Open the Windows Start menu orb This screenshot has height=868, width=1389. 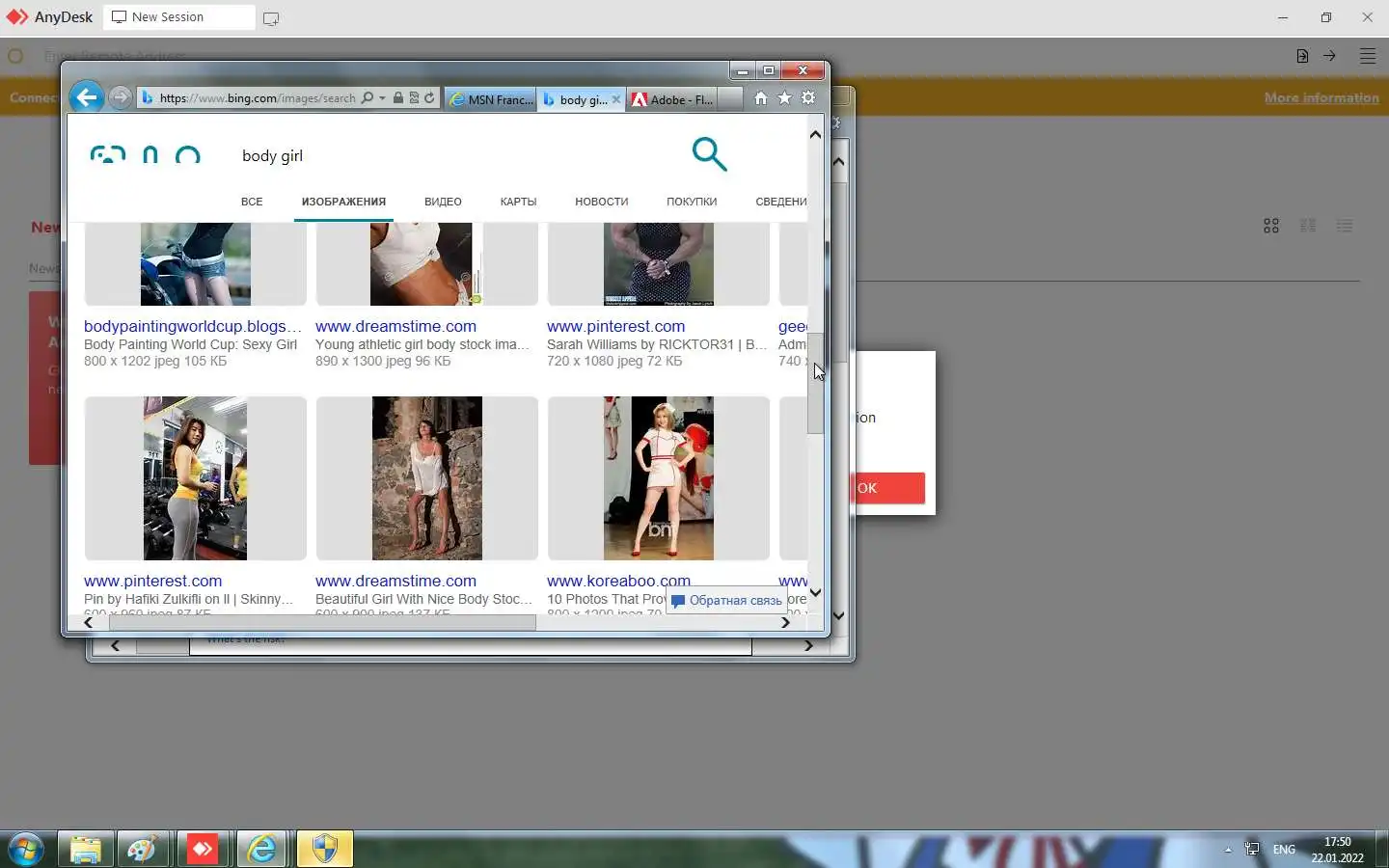click(x=26, y=850)
